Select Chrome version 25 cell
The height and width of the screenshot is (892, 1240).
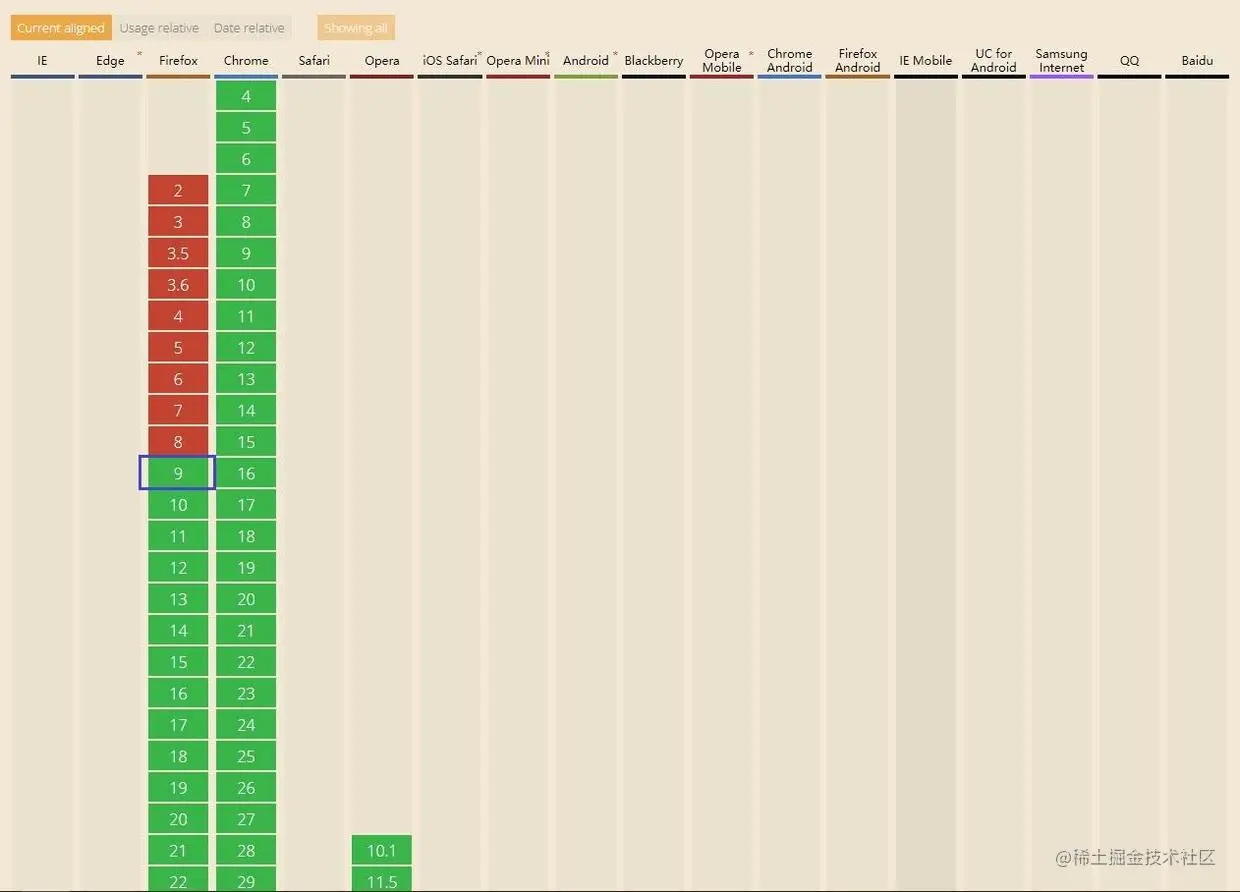point(246,756)
